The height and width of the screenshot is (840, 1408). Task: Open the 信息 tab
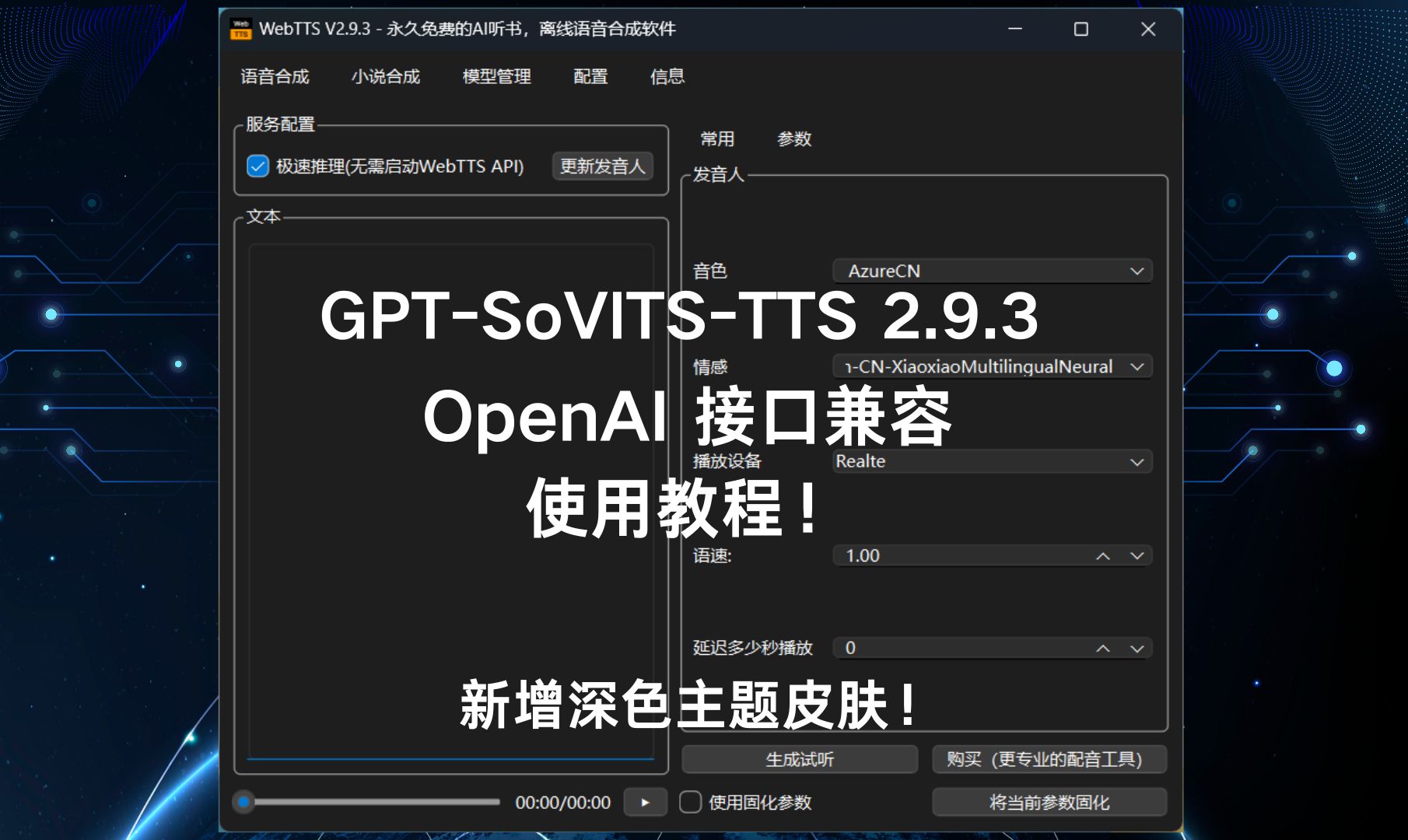(667, 76)
